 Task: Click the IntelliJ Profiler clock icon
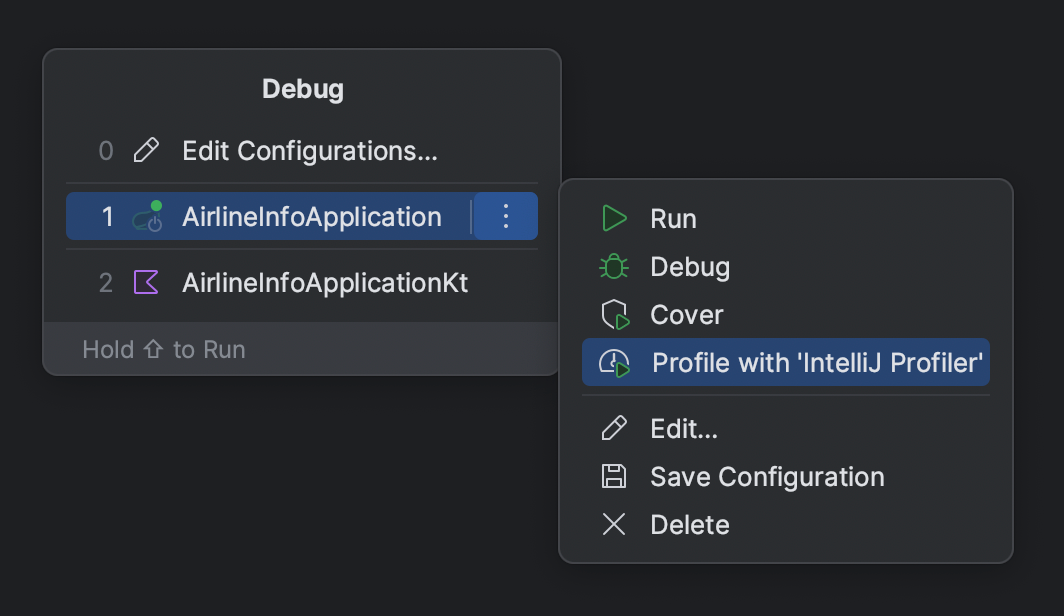pyautogui.click(x=614, y=362)
